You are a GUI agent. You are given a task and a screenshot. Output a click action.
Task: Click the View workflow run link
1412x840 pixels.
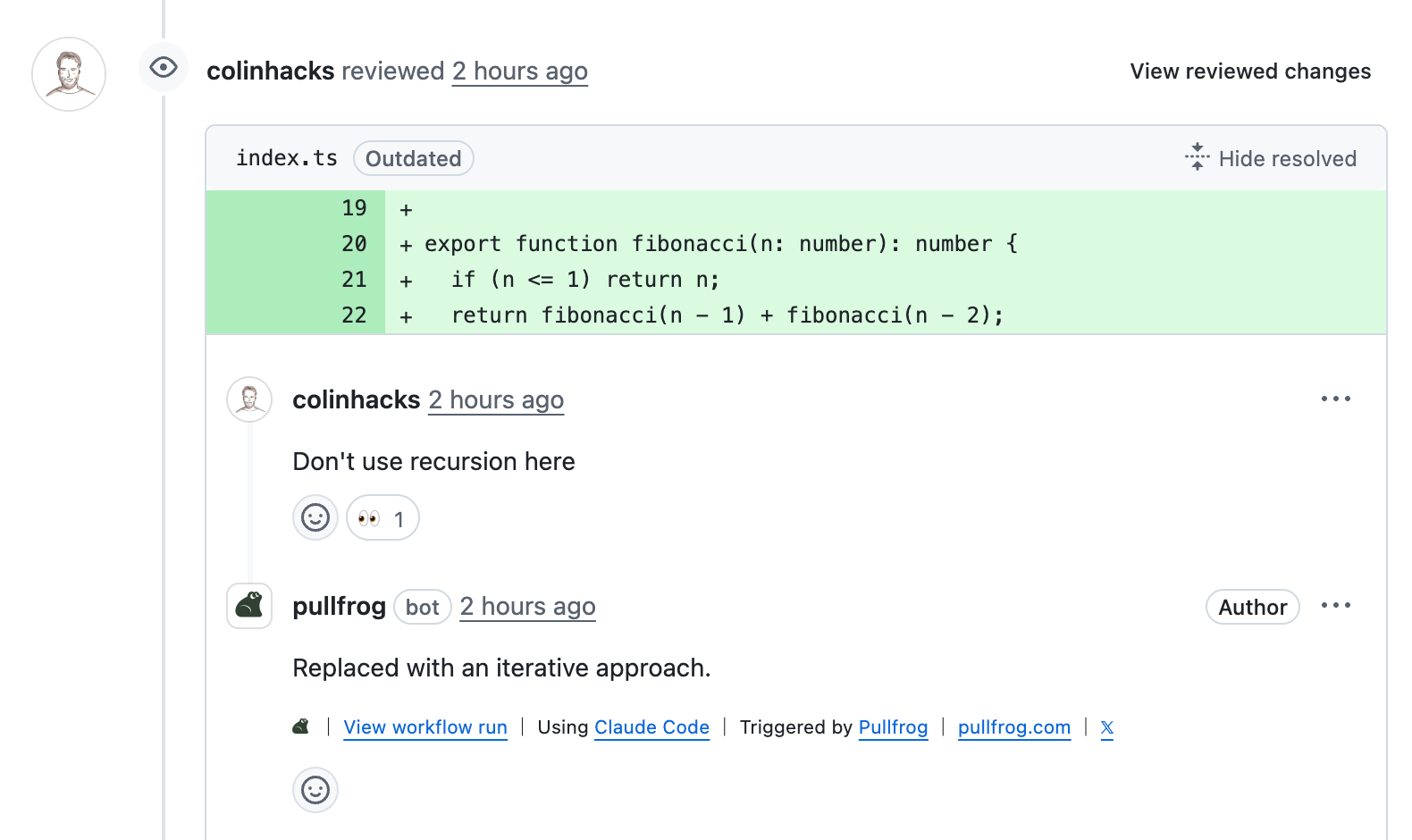425,727
